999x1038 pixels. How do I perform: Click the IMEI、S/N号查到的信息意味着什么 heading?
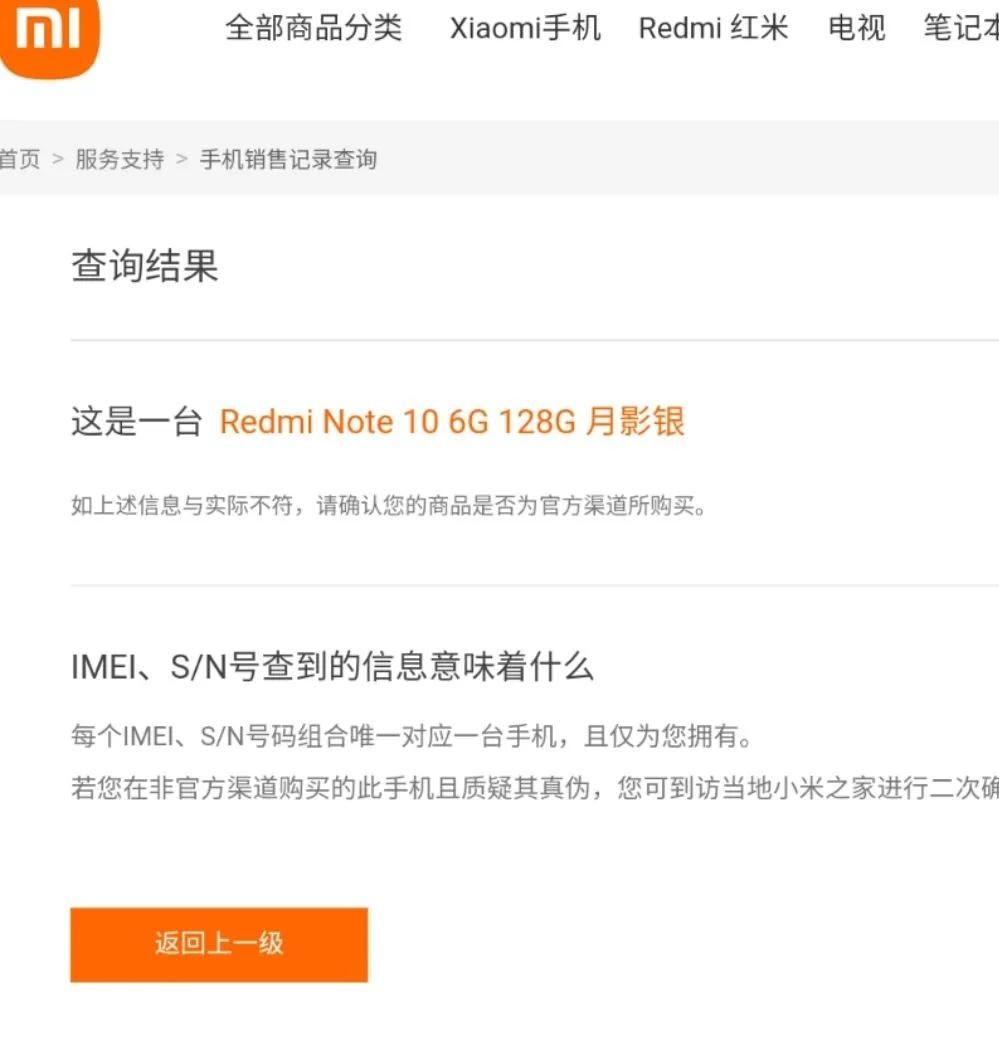[332, 667]
